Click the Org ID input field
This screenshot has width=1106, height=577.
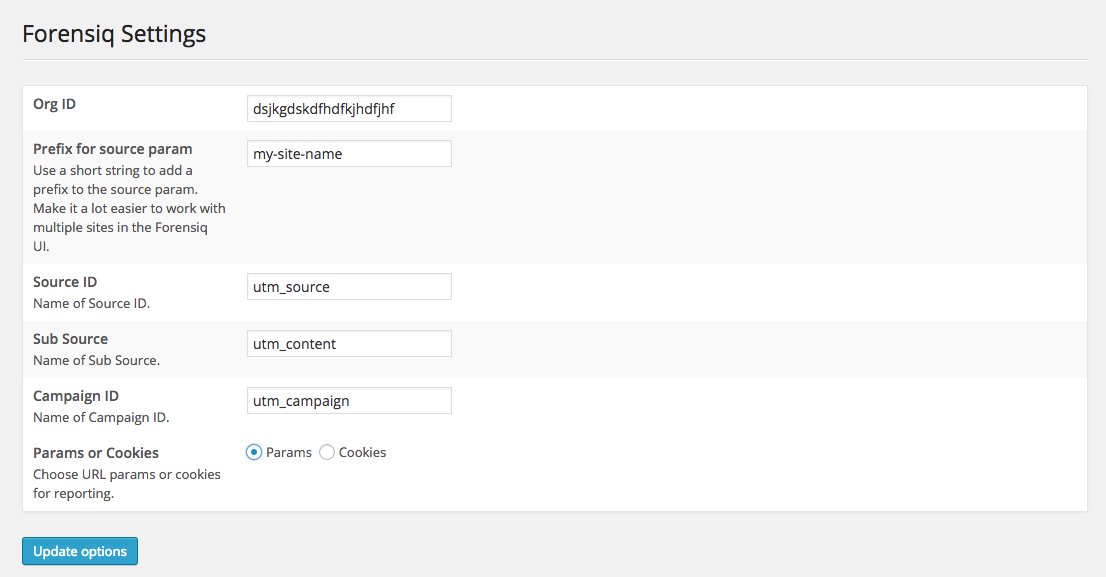point(349,109)
